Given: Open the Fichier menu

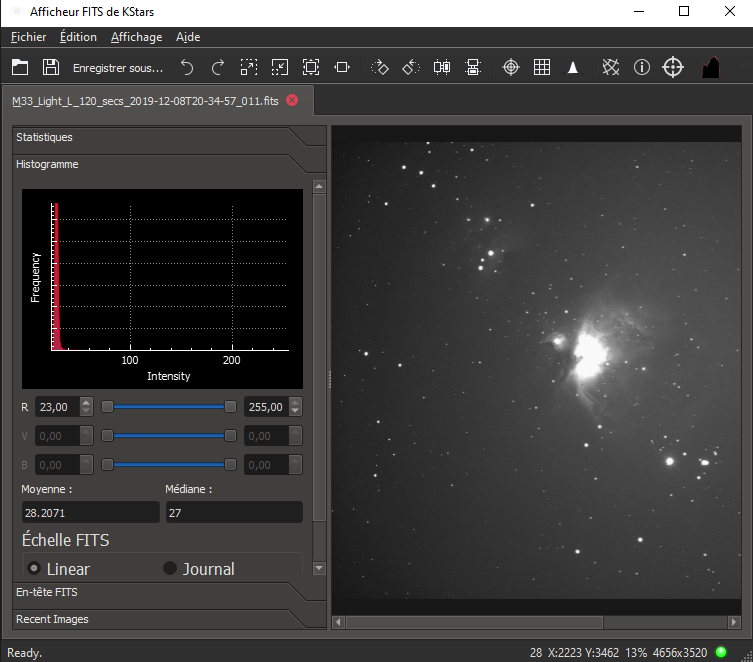Looking at the screenshot, I should (29, 37).
